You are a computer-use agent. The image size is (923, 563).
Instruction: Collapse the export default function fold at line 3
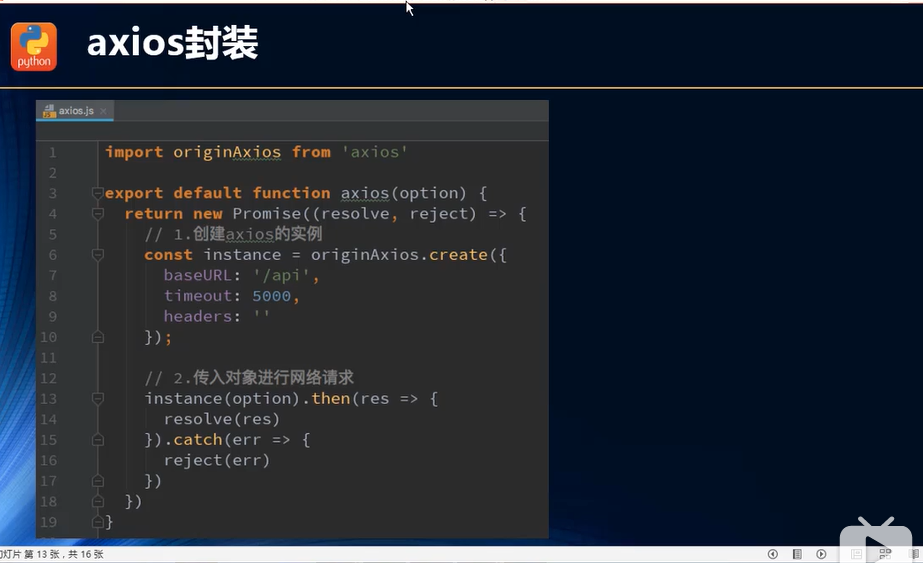coord(98,193)
